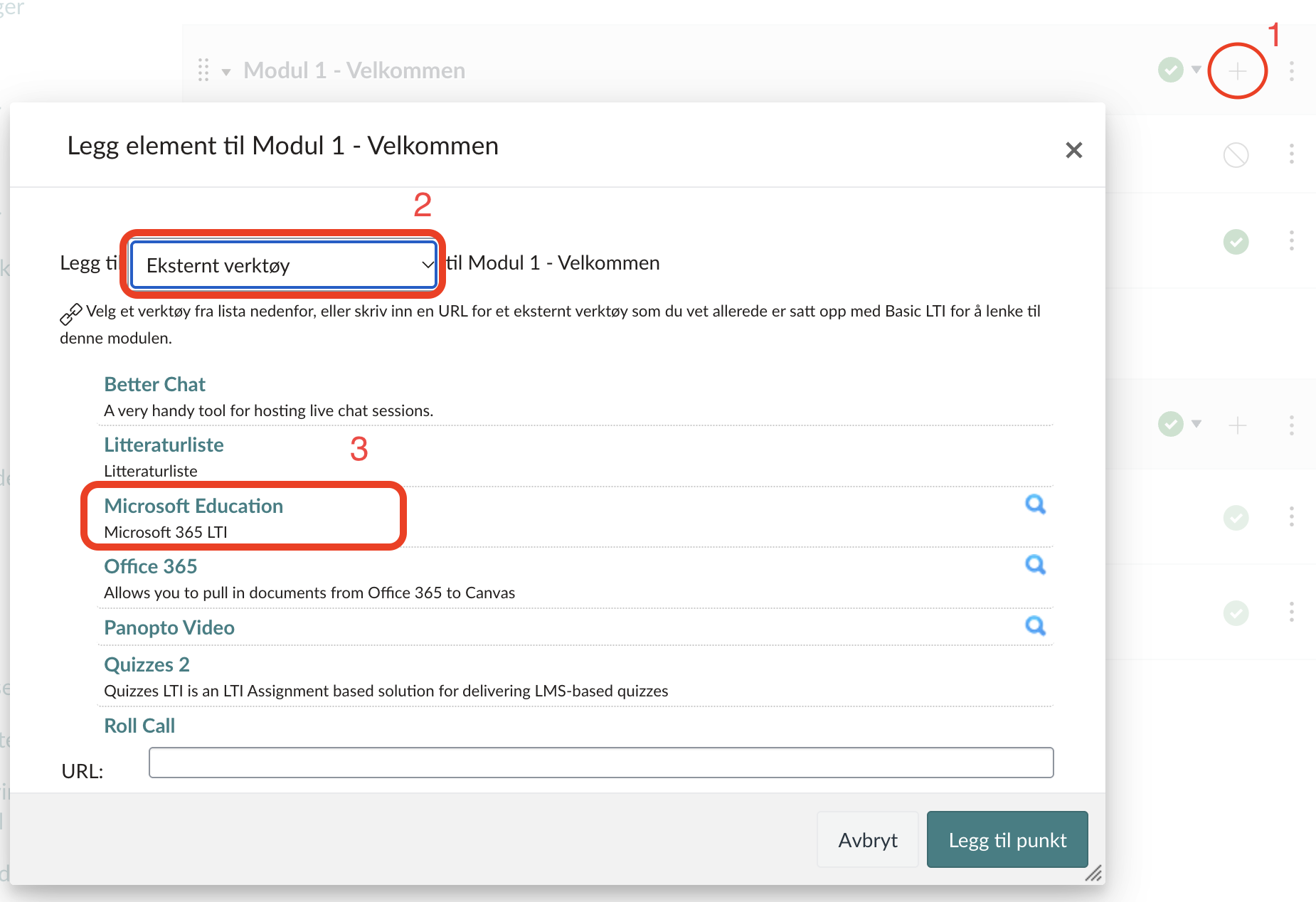Click magnifier icon next to Office 365
Viewport: 1316px width, 902px height.
tap(1035, 565)
